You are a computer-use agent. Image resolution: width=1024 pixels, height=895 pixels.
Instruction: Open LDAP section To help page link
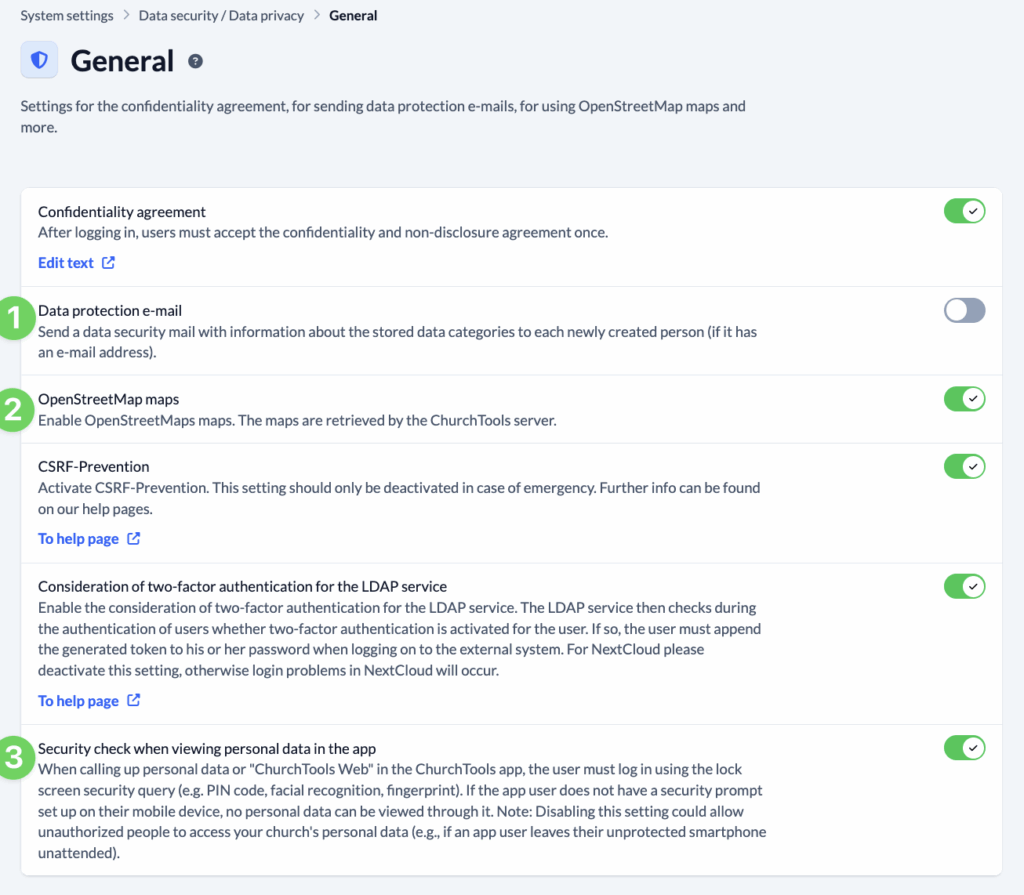pos(78,701)
